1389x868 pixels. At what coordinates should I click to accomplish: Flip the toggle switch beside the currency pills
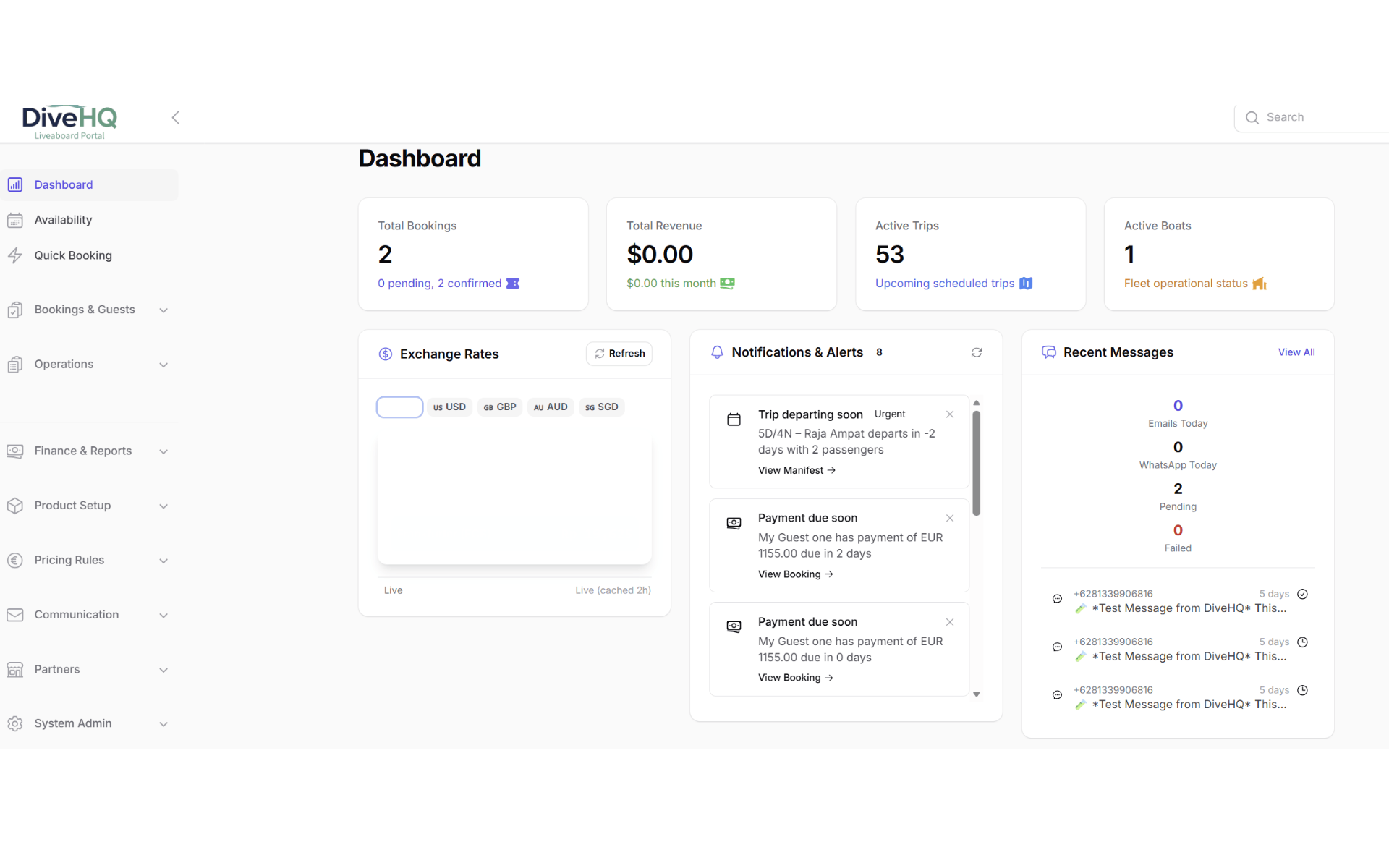(x=399, y=407)
